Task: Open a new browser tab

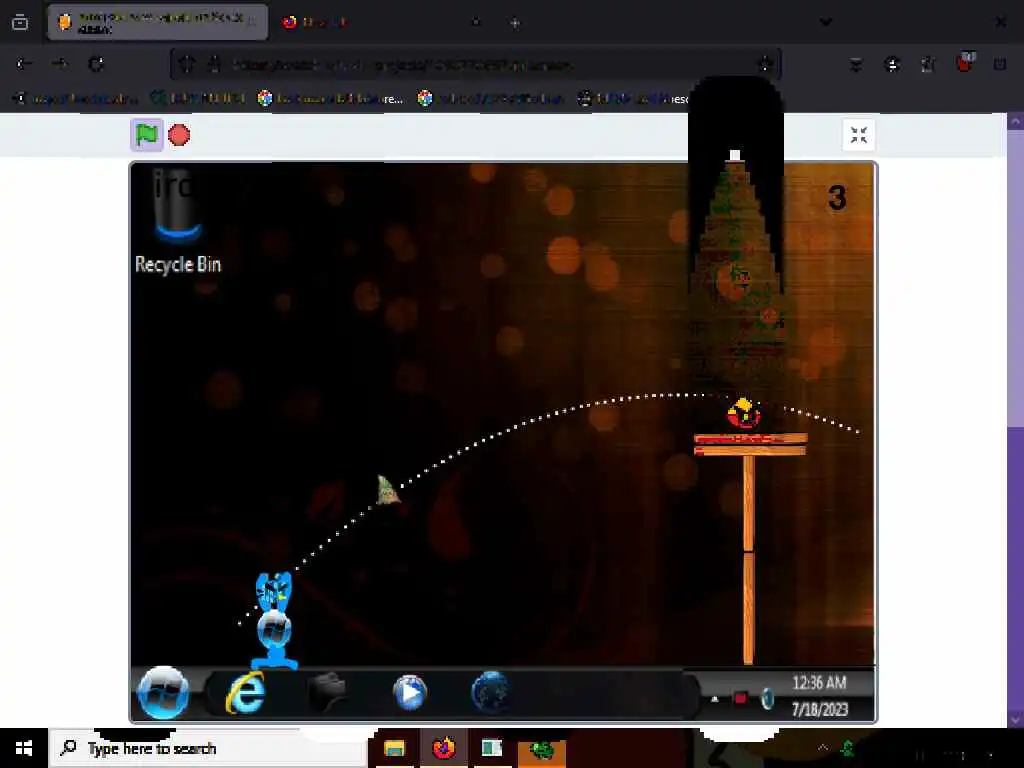Action: pyautogui.click(x=515, y=23)
